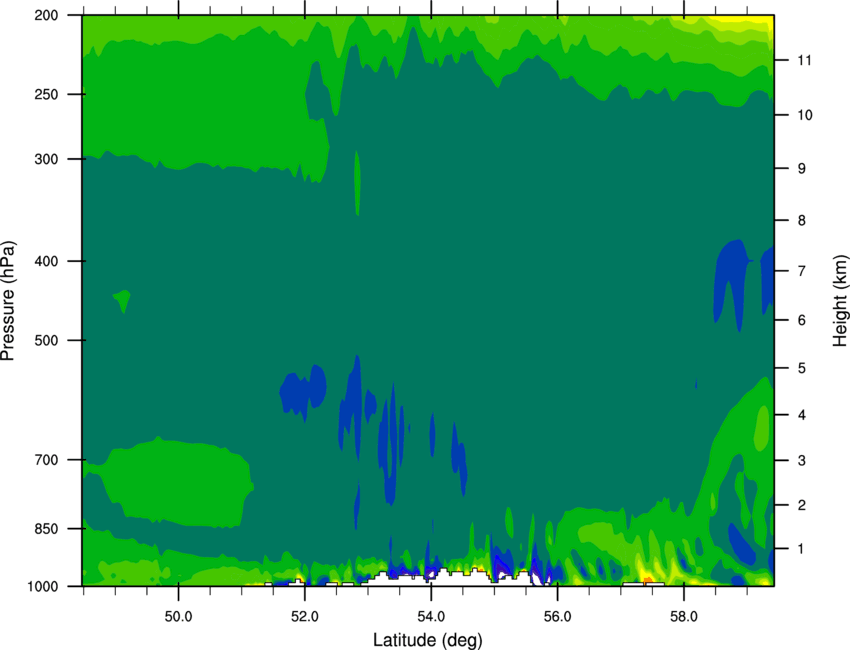Screen dimensions: 850x650
Task: Click the 50.0 latitude tick label
Action: pos(178,617)
